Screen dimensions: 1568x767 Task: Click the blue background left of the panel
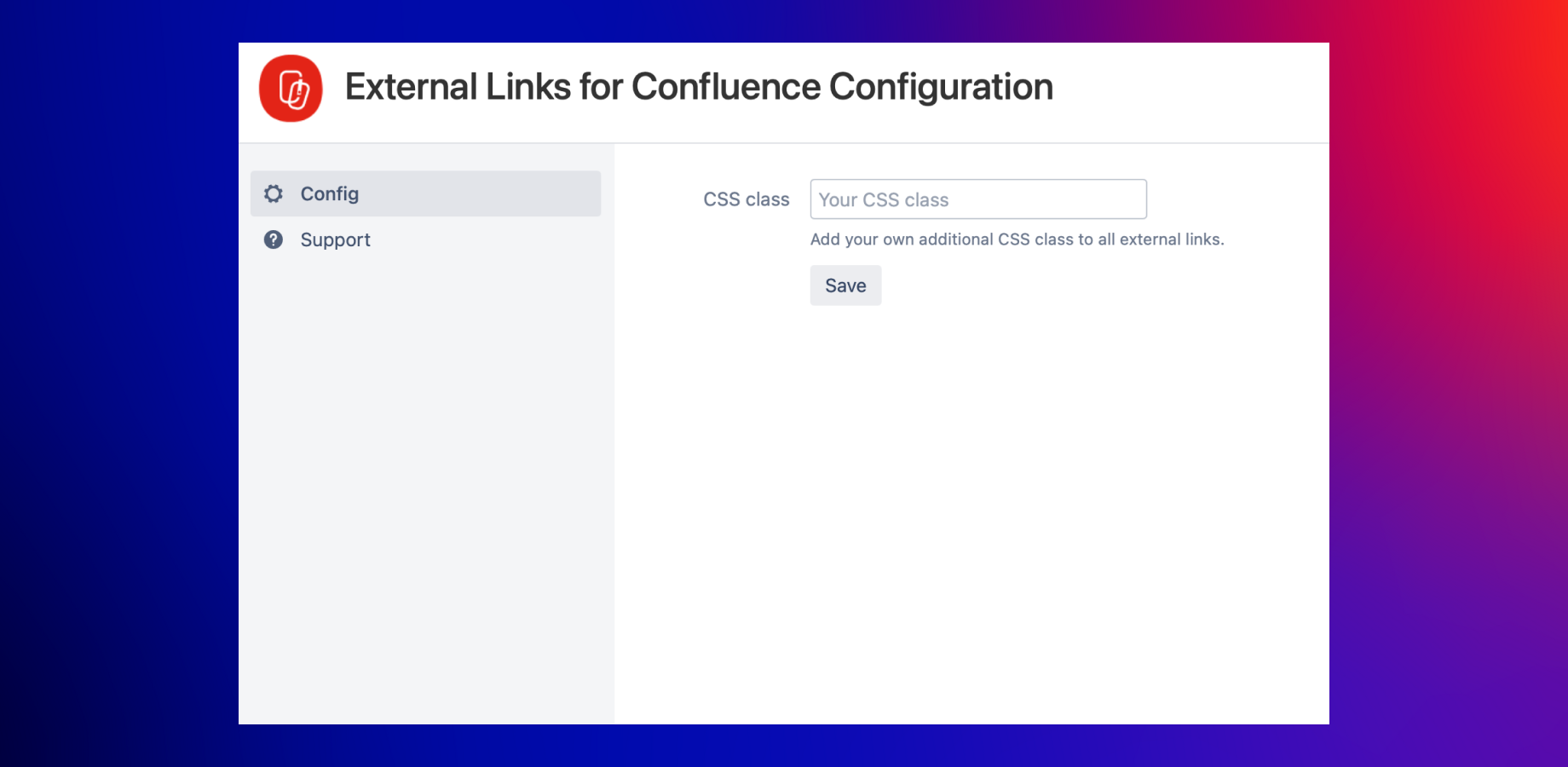[119, 383]
